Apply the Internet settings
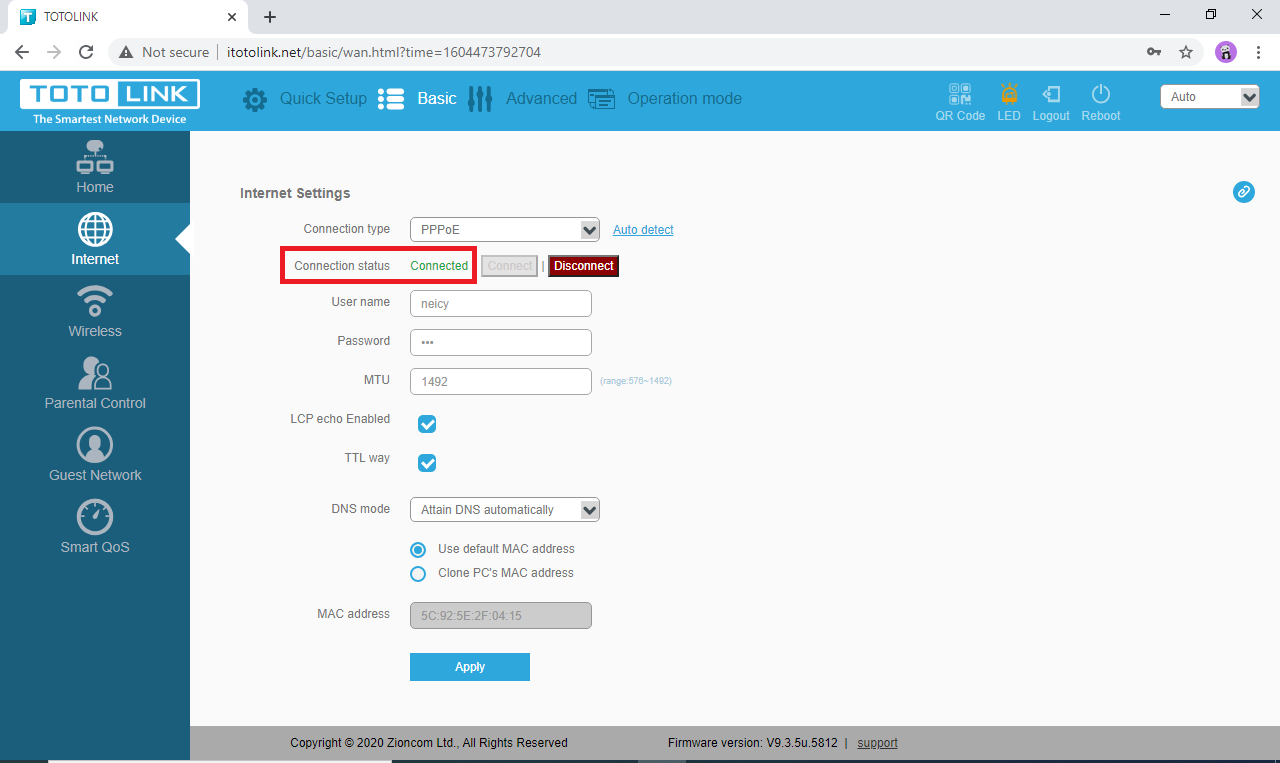 pos(470,667)
